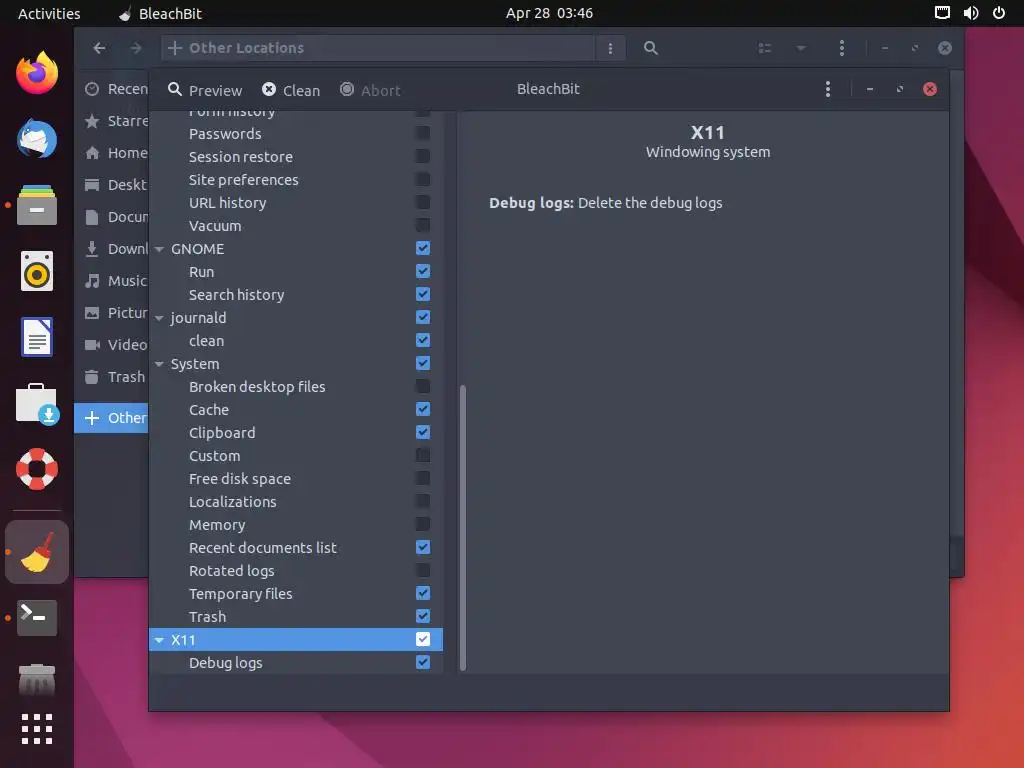Screen dimensions: 1024x768
Task: Click the Files window search icon
Action: 650,48
